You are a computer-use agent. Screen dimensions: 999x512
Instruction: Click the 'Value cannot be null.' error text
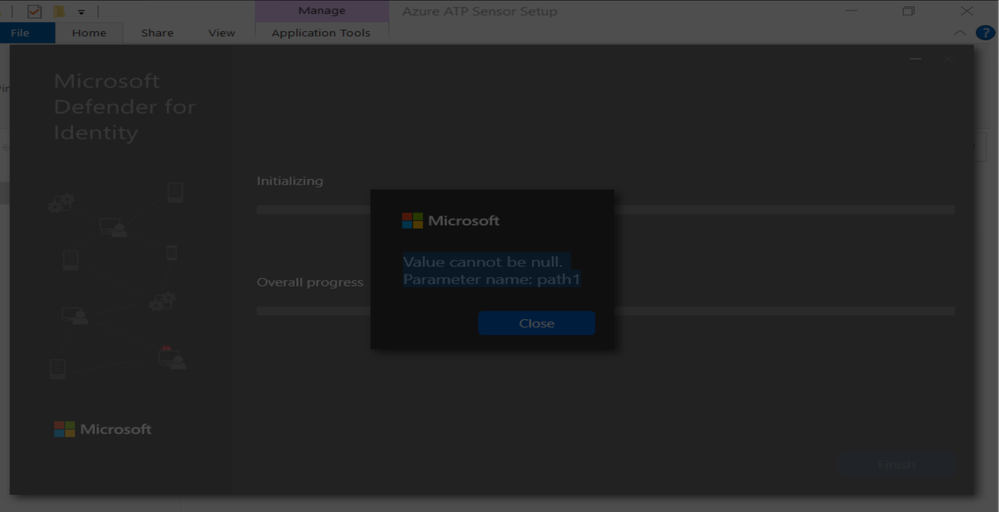click(x=483, y=262)
